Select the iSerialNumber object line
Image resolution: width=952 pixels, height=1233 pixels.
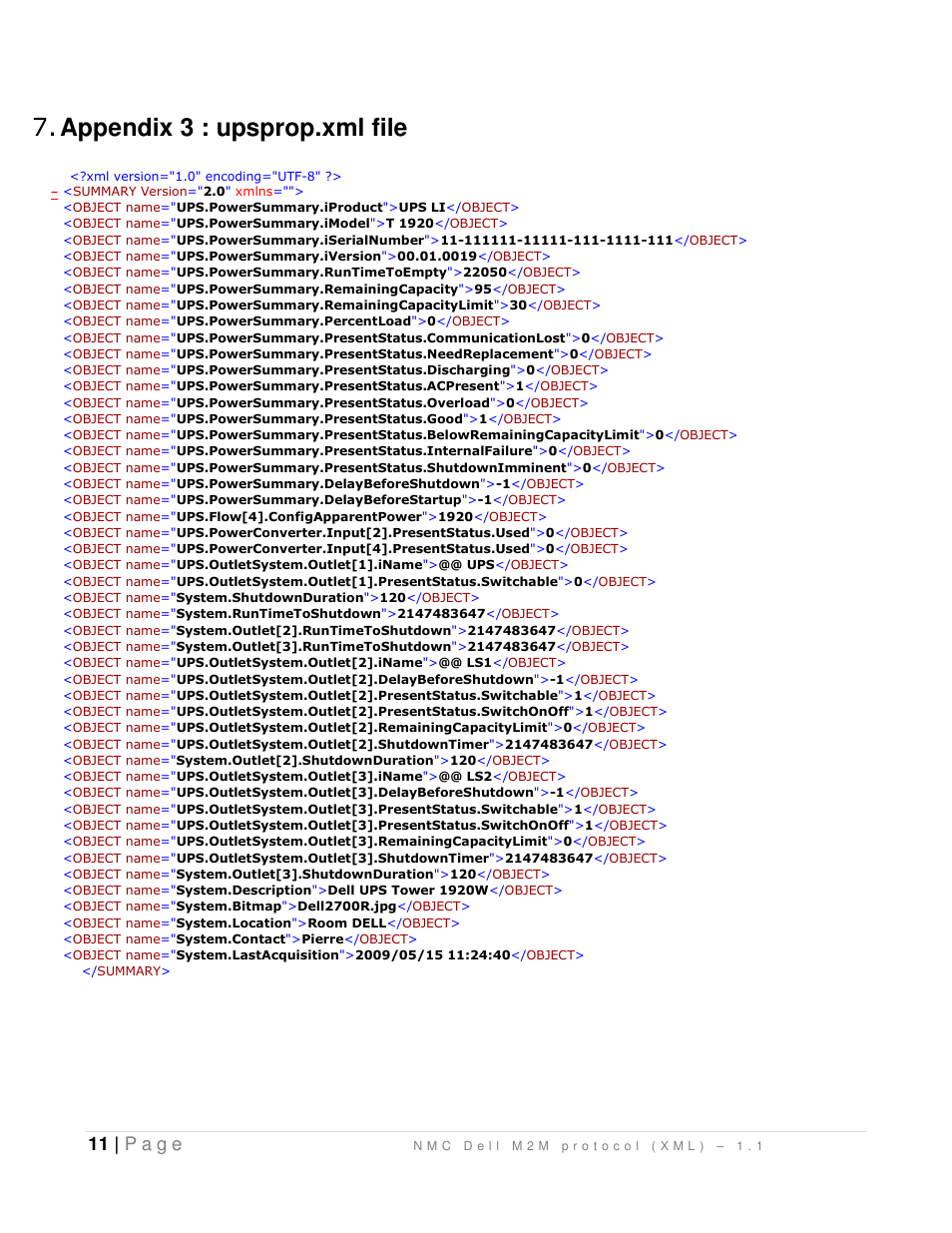405,241
